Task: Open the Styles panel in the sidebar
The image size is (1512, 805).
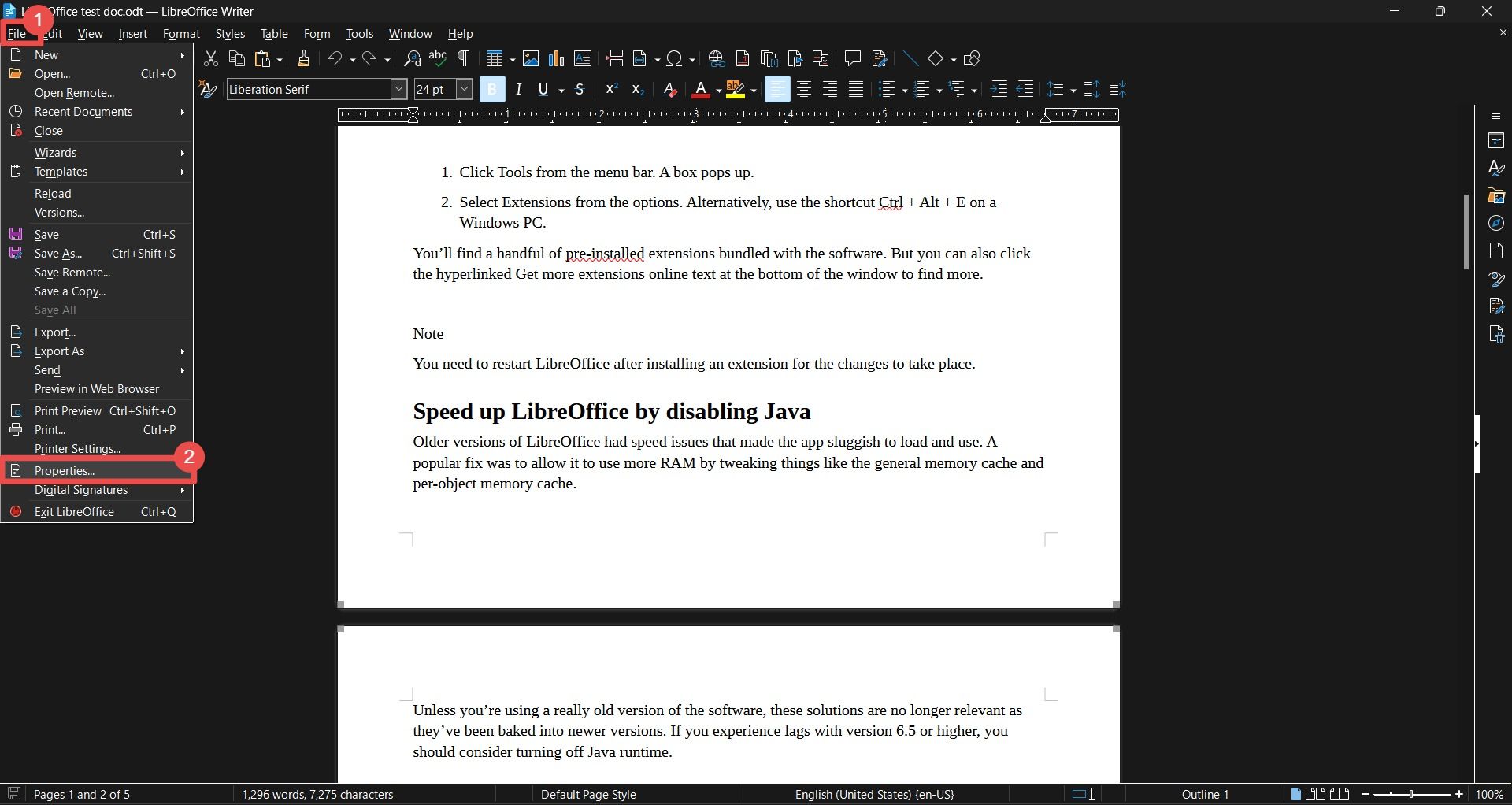Action: [x=1498, y=168]
